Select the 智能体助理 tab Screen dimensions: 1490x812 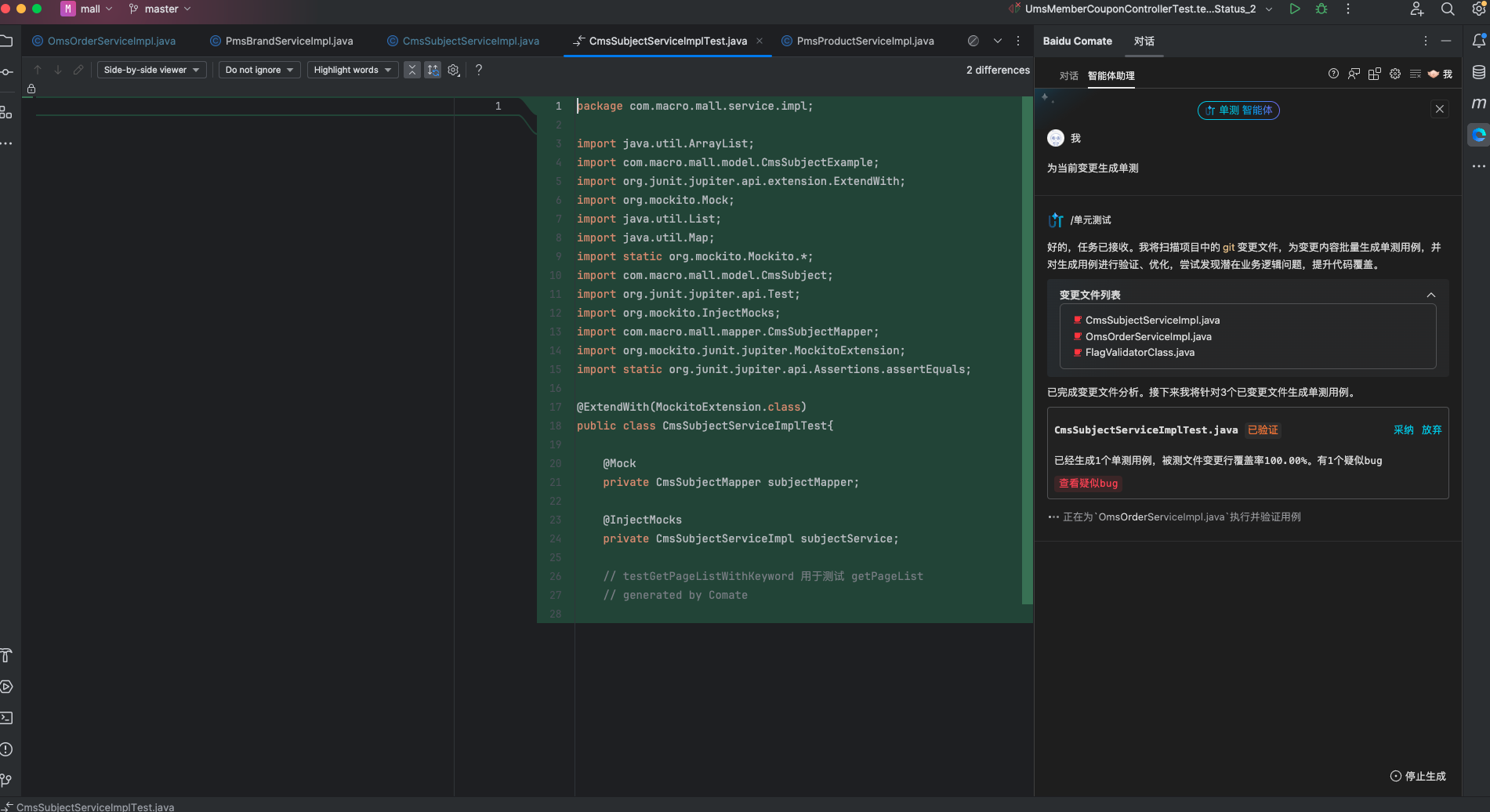tap(1111, 76)
